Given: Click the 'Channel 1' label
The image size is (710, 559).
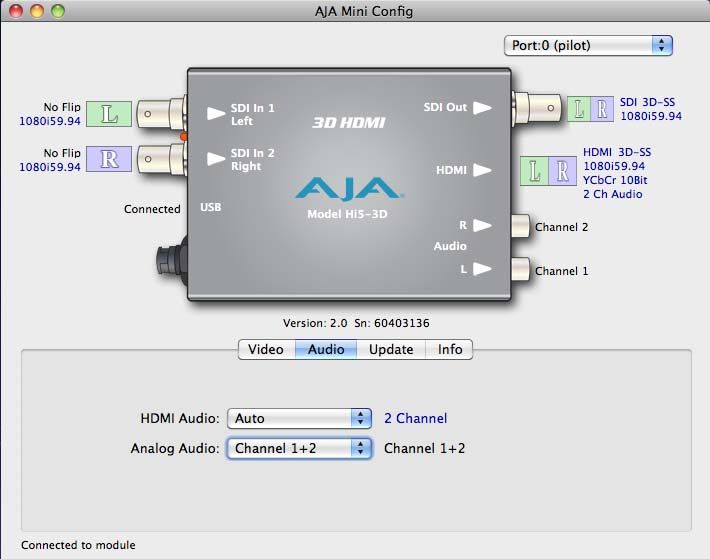Looking at the screenshot, I should 561,271.
